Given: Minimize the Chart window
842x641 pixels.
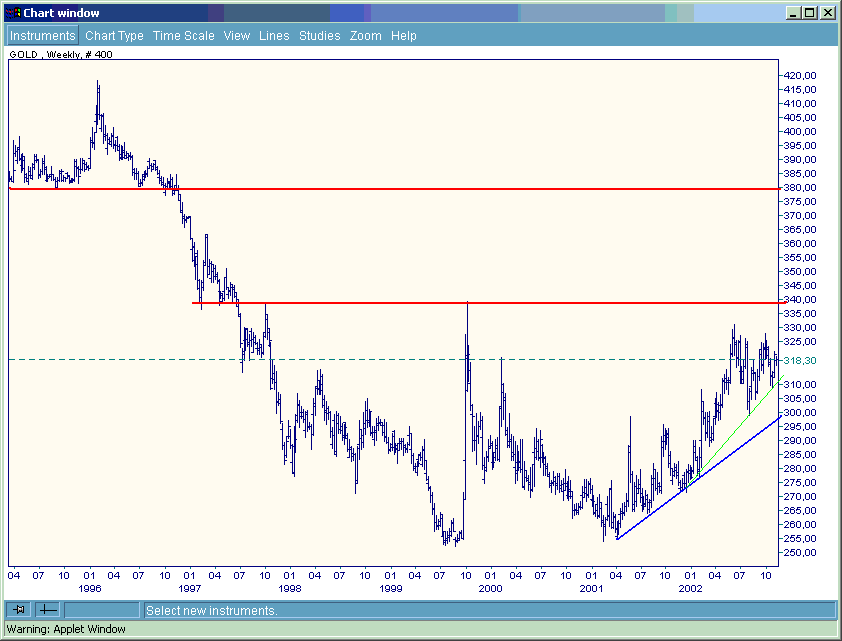Looking at the screenshot, I should 794,13.
